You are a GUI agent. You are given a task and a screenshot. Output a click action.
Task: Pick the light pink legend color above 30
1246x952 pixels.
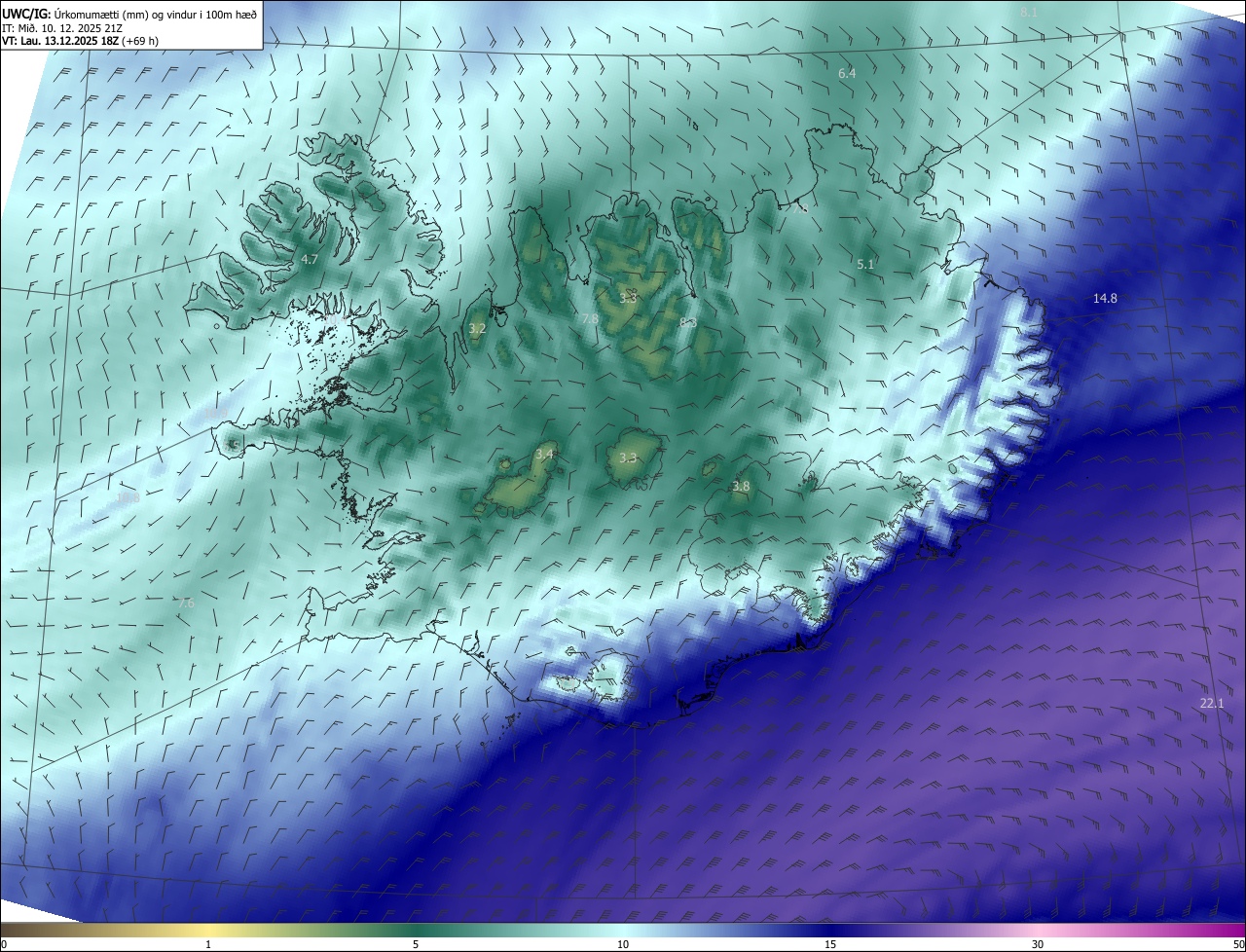click(1038, 930)
